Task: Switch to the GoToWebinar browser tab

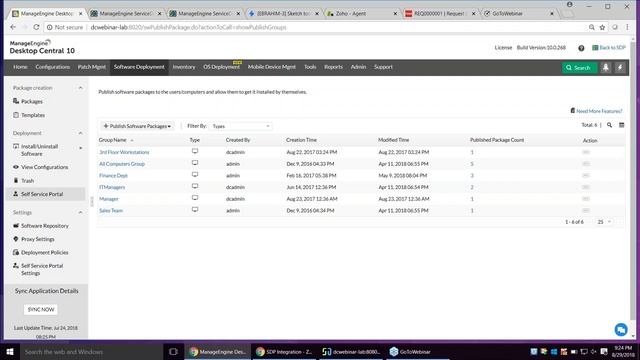Action: (519, 13)
